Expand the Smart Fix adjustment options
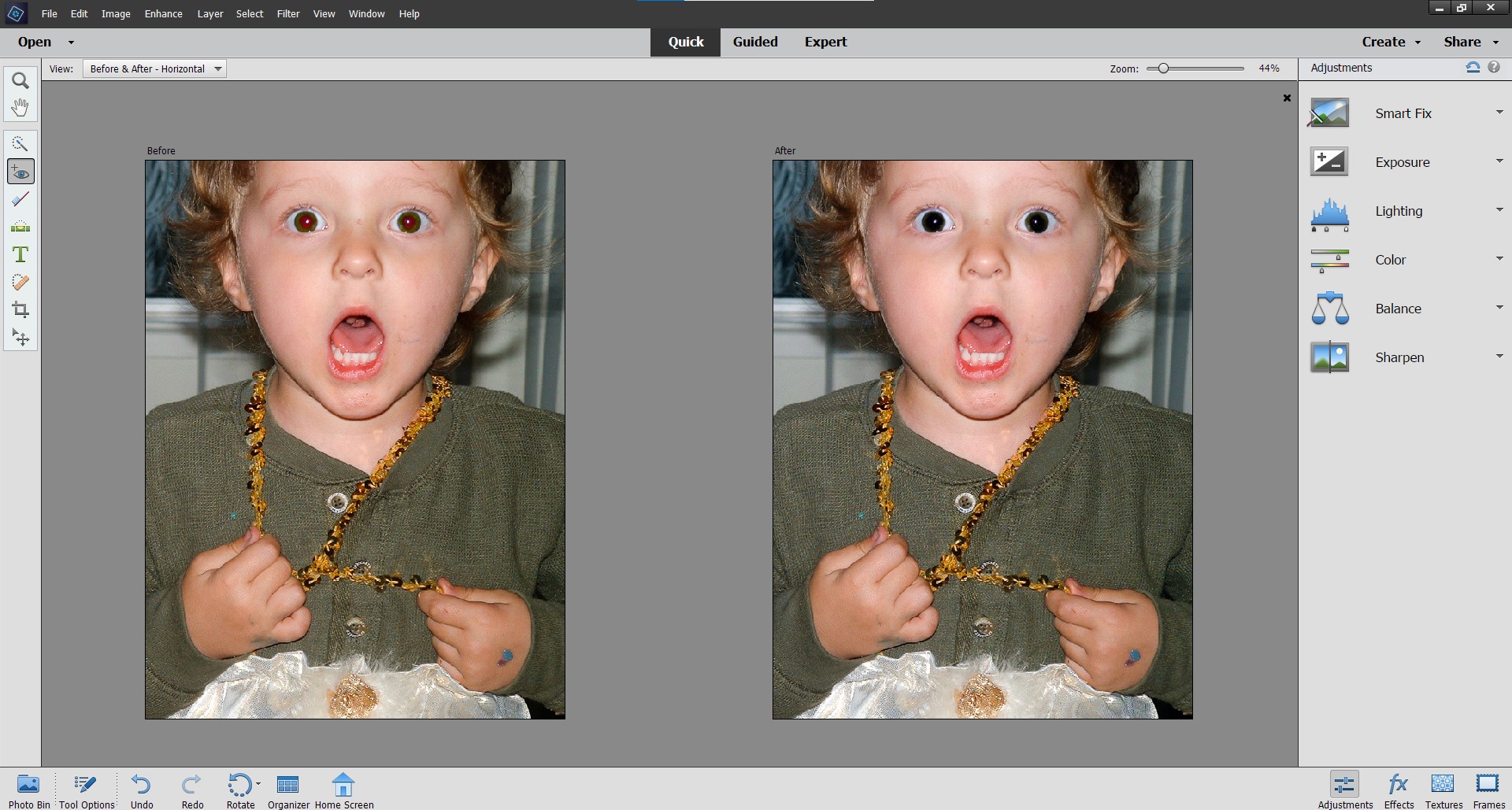The width and height of the screenshot is (1512, 810). [1499, 112]
